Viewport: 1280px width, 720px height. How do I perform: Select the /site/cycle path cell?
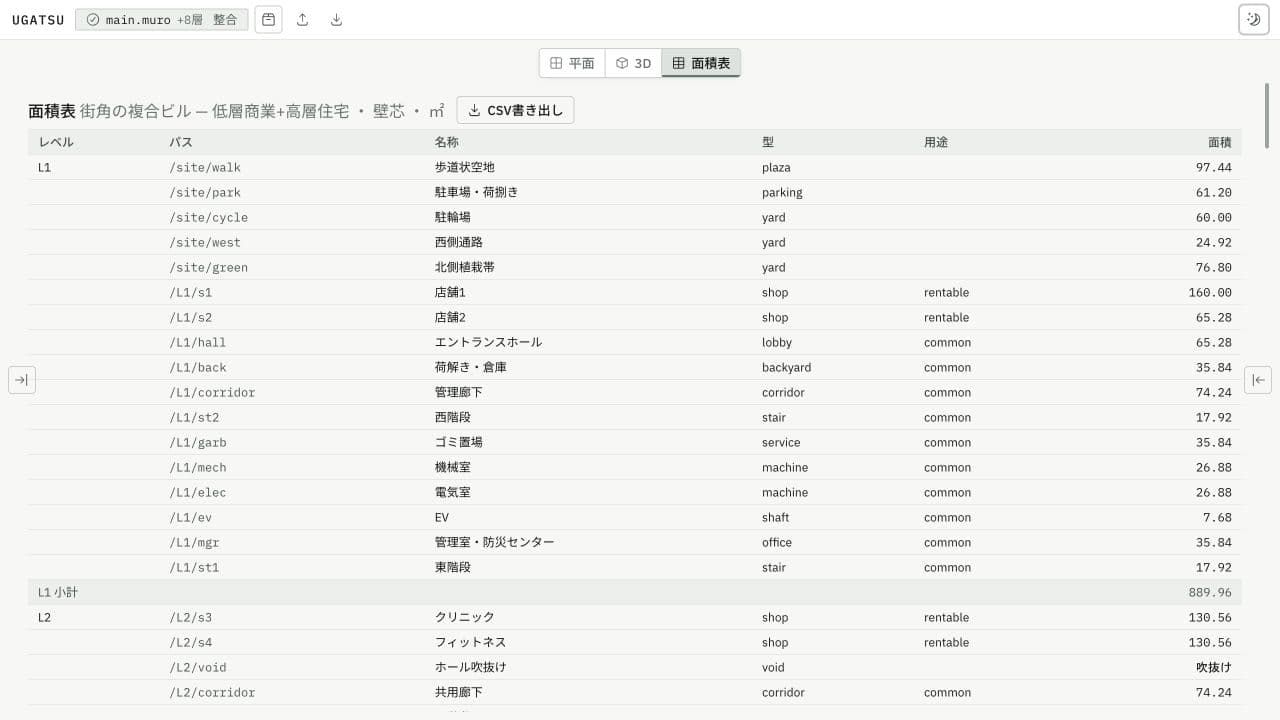pos(209,217)
